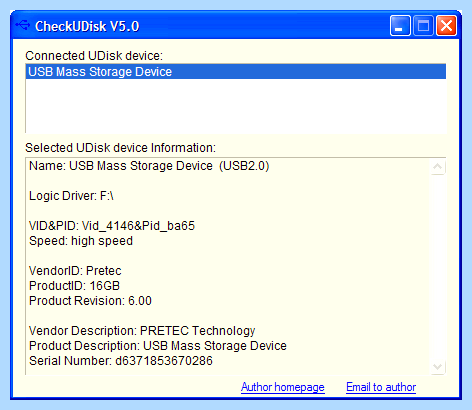Open the Email to author link
This screenshot has width=472, height=410.
(x=381, y=387)
